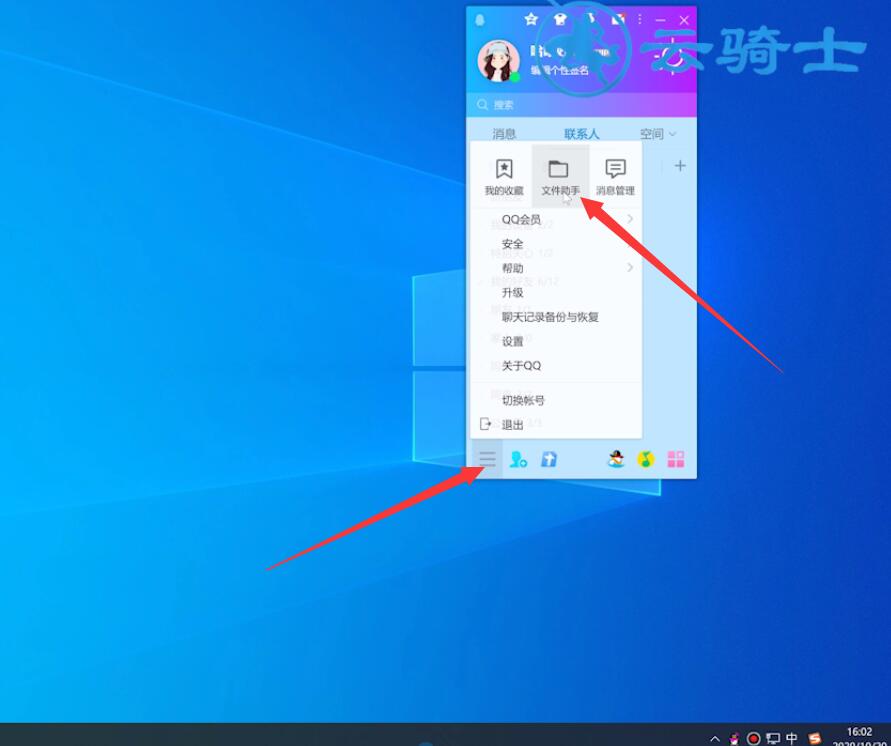Switch to the Contacts tab (联系人)
891x746 pixels.
(x=581, y=134)
